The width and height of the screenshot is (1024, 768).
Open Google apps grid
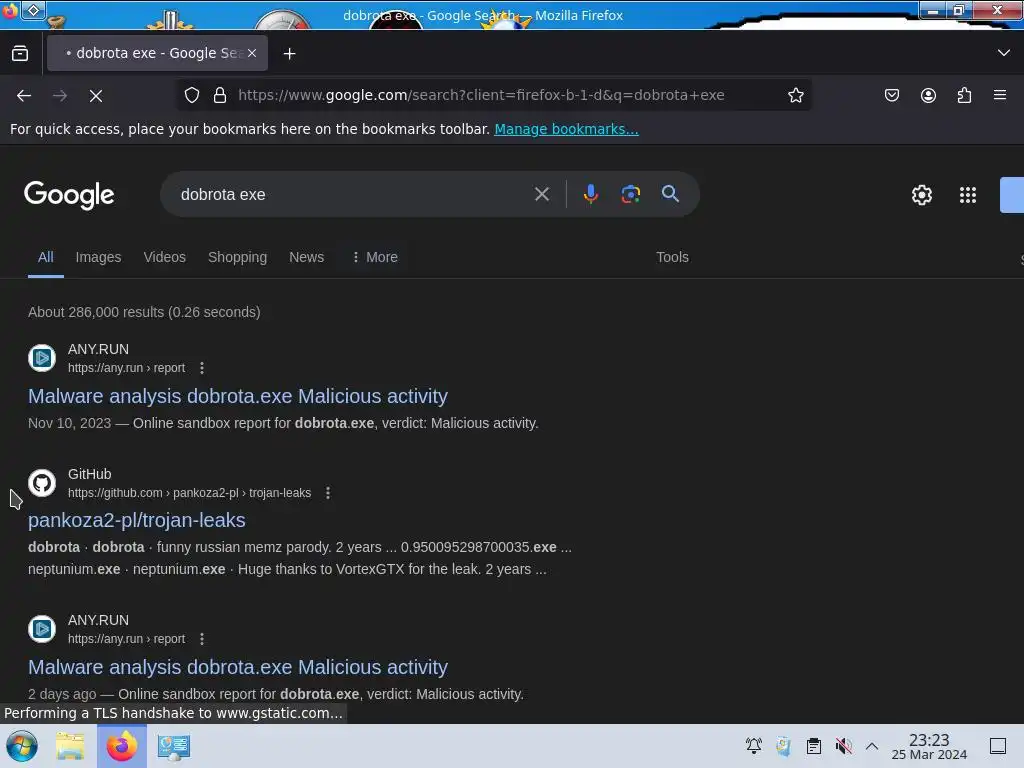point(968,195)
